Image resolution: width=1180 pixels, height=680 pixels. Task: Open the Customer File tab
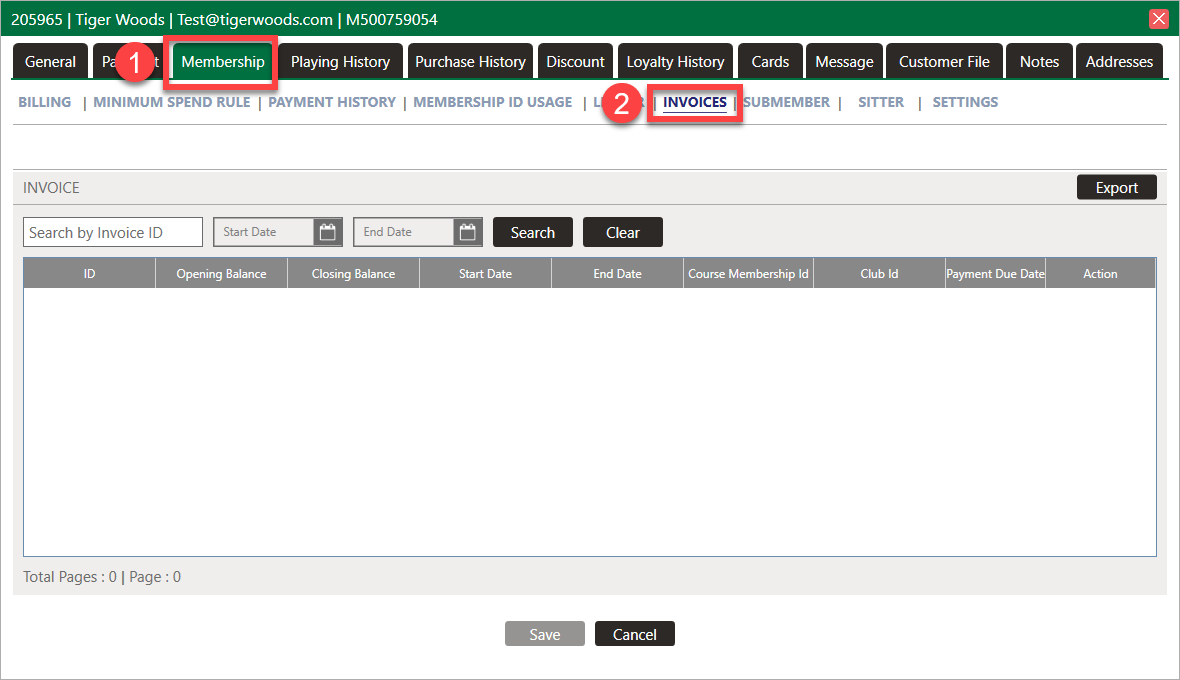click(944, 62)
